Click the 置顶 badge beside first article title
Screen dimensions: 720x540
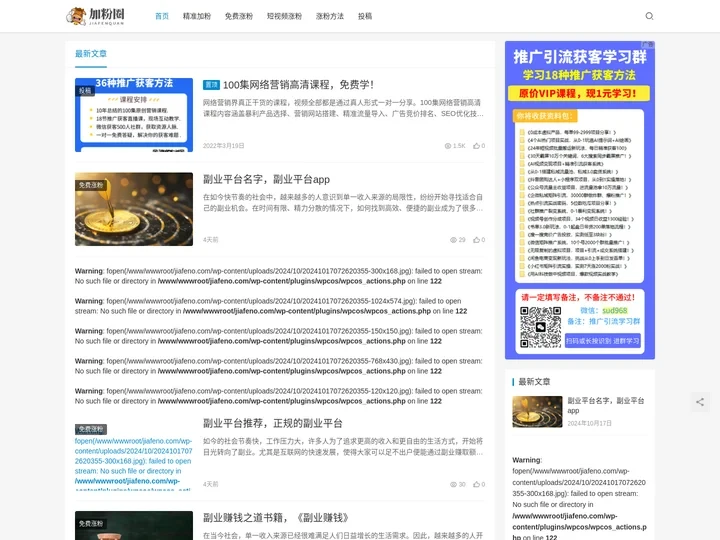pyautogui.click(x=211, y=85)
